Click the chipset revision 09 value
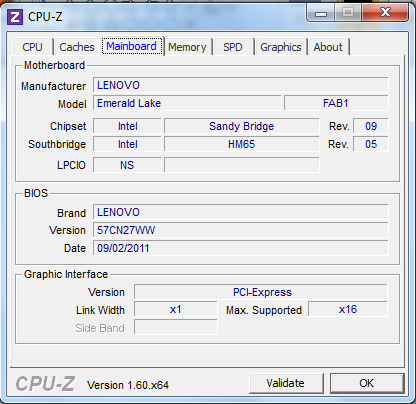The image size is (416, 404). click(x=371, y=126)
